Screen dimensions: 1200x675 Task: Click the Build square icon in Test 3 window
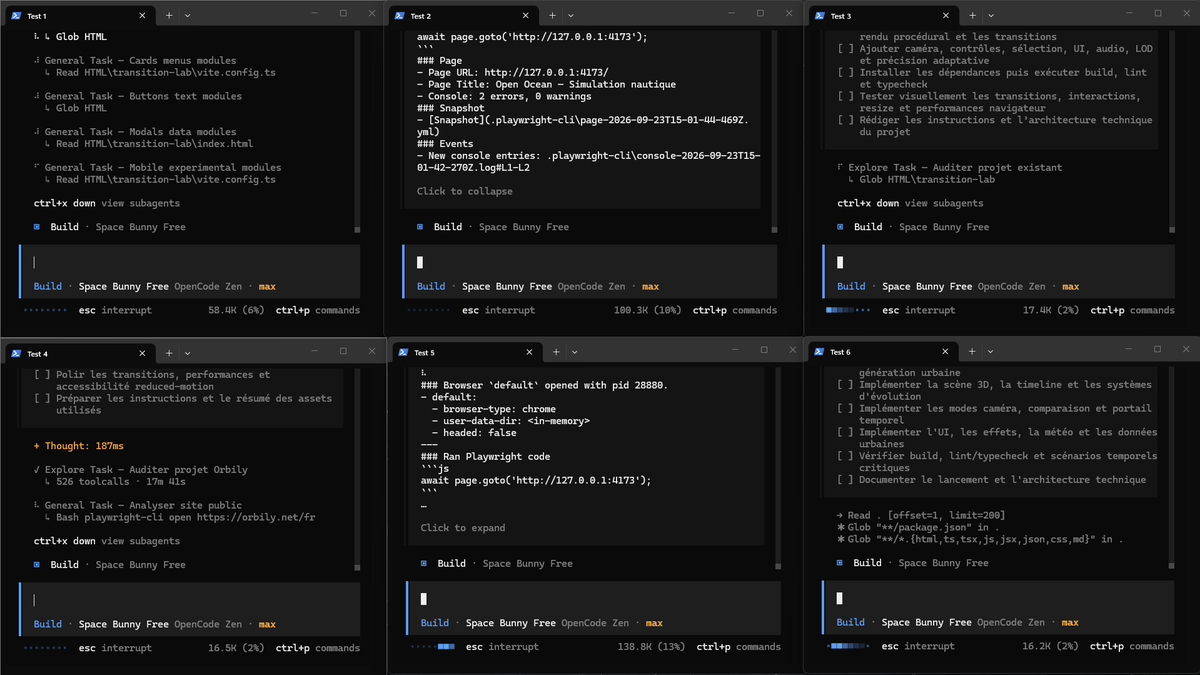(x=840, y=227)
